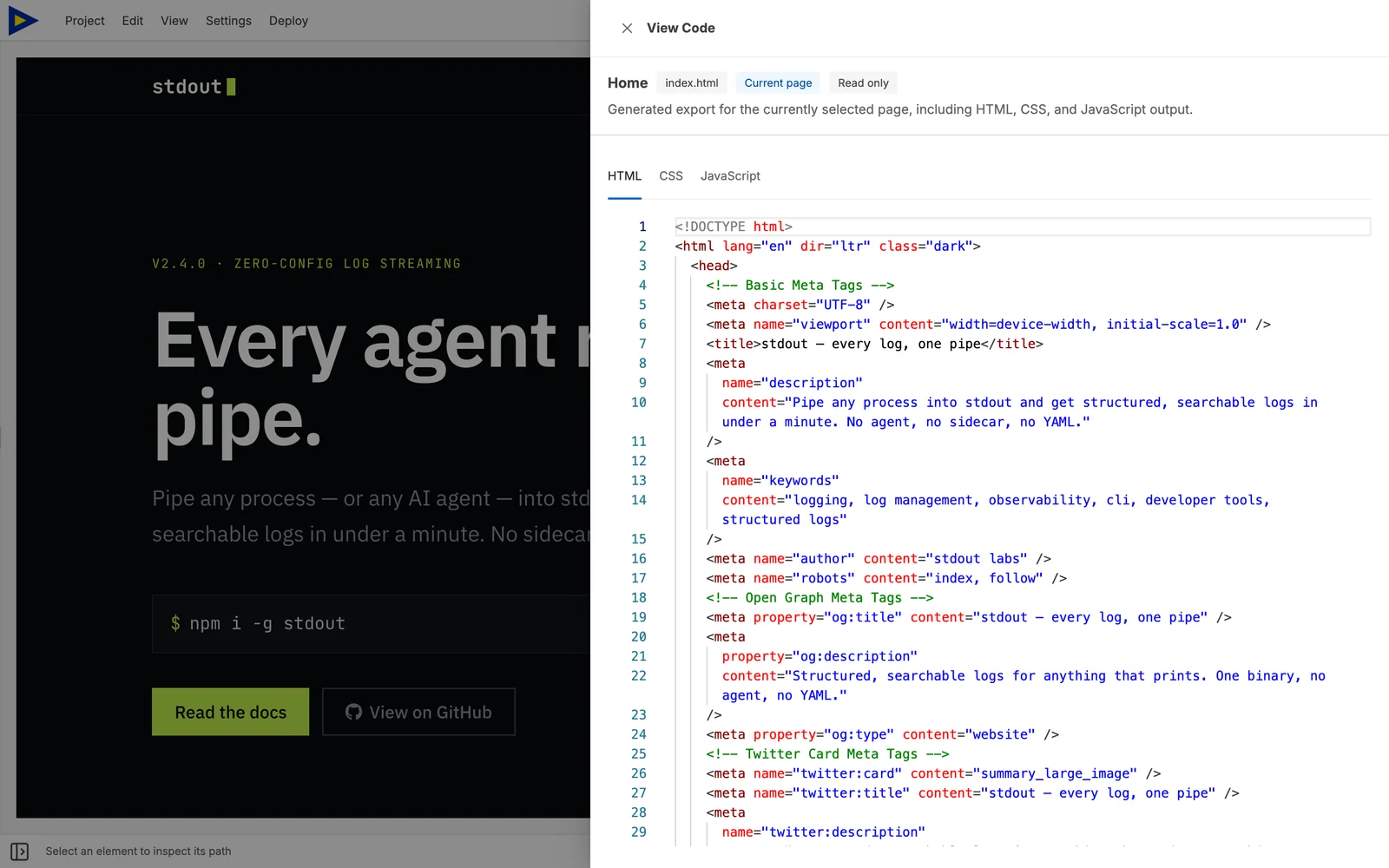This screenshot has height=868, width=1389.
Task: Click line number 2 in the gutter
Action: point(642,247)
